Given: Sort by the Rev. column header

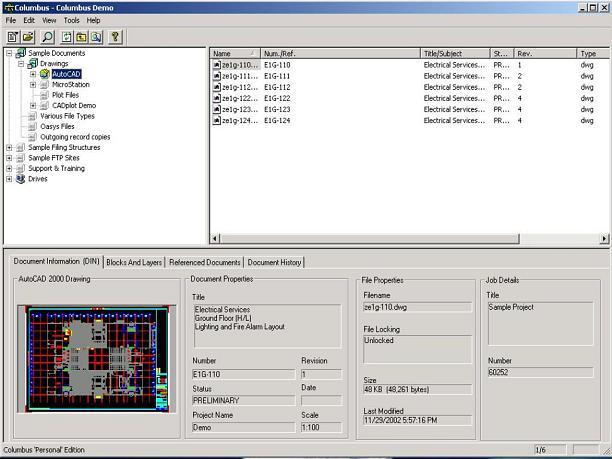Looking at the screenshot, I should click(x=545, y=53).
